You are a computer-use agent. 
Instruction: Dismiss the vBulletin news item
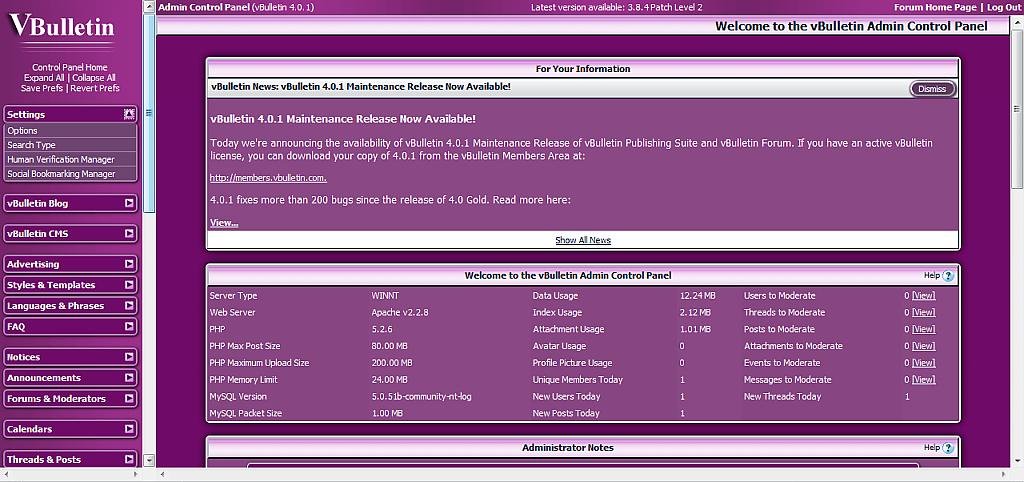932,89
